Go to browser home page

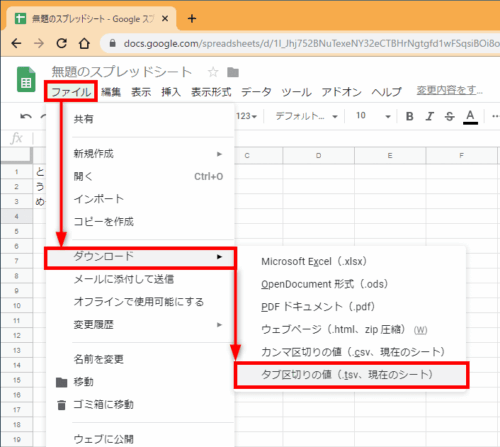pos(84,43)
